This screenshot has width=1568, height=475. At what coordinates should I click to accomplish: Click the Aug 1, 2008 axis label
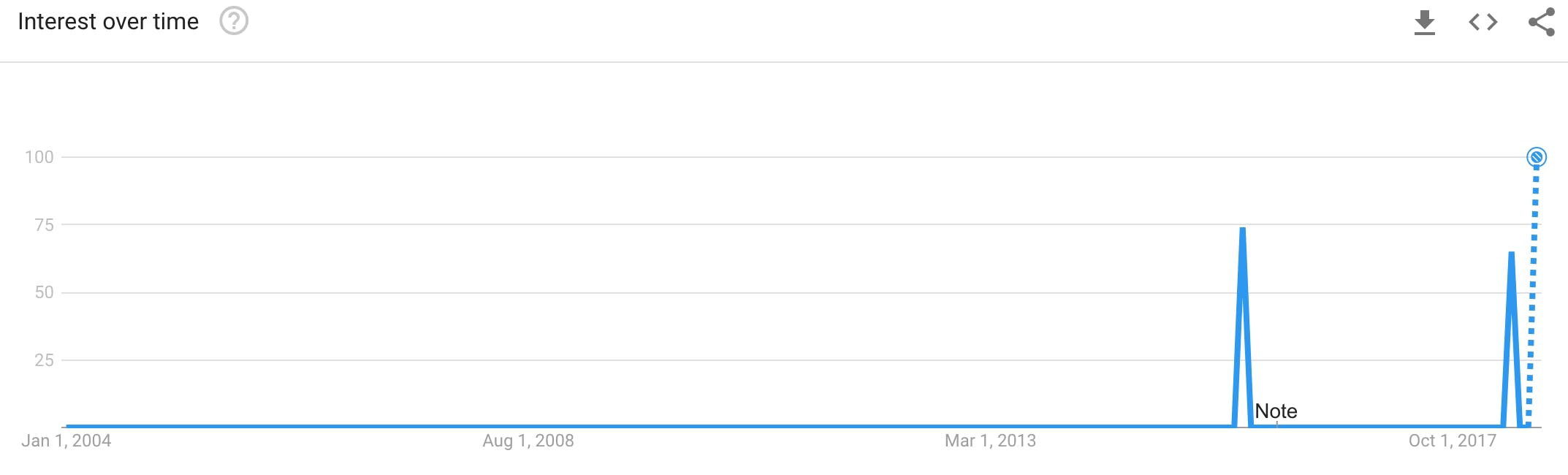point(528,441)
